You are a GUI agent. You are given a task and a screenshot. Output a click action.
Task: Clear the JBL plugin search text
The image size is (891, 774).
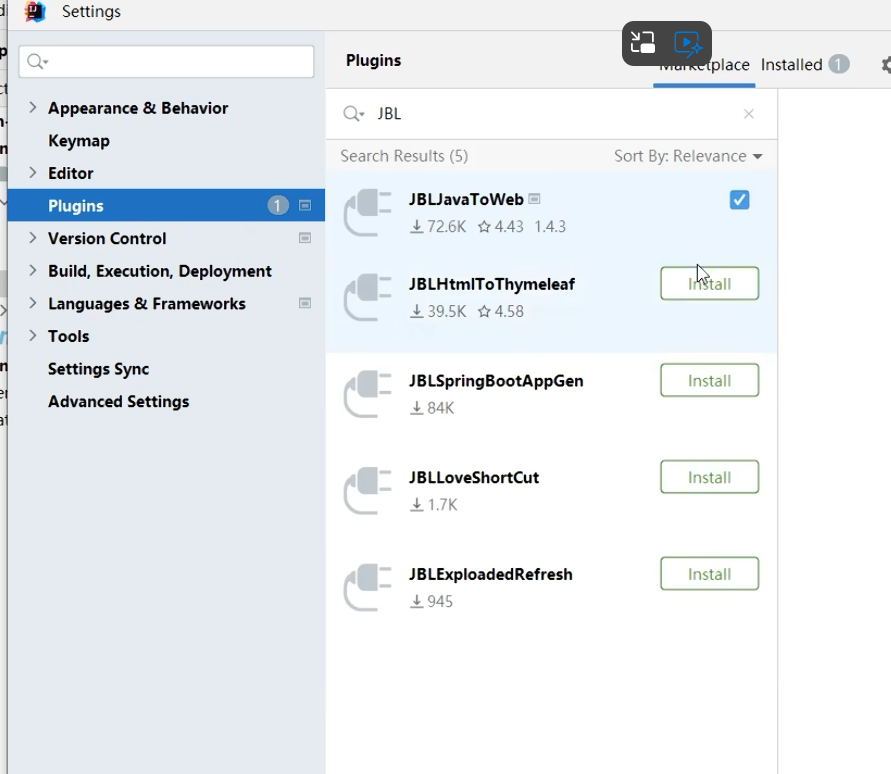click(x=749, y=114)
